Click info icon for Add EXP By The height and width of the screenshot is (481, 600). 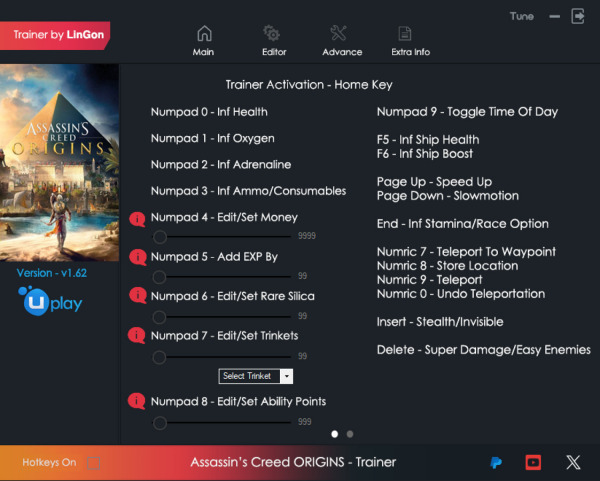click(137, 257)
